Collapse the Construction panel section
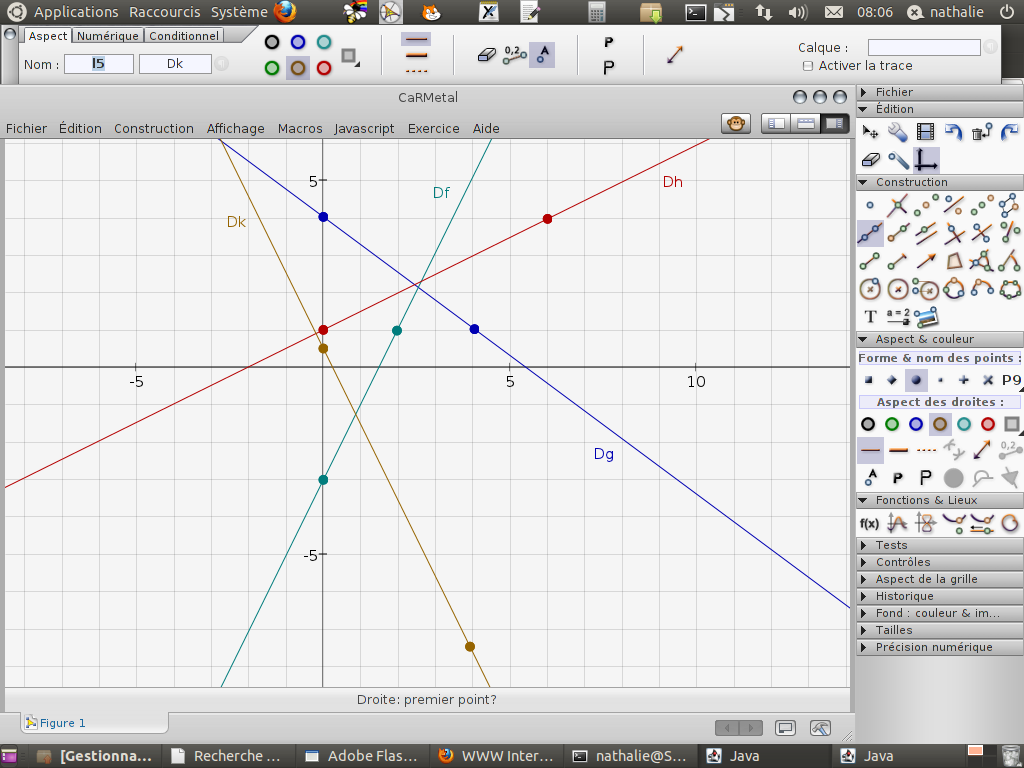 940,182
